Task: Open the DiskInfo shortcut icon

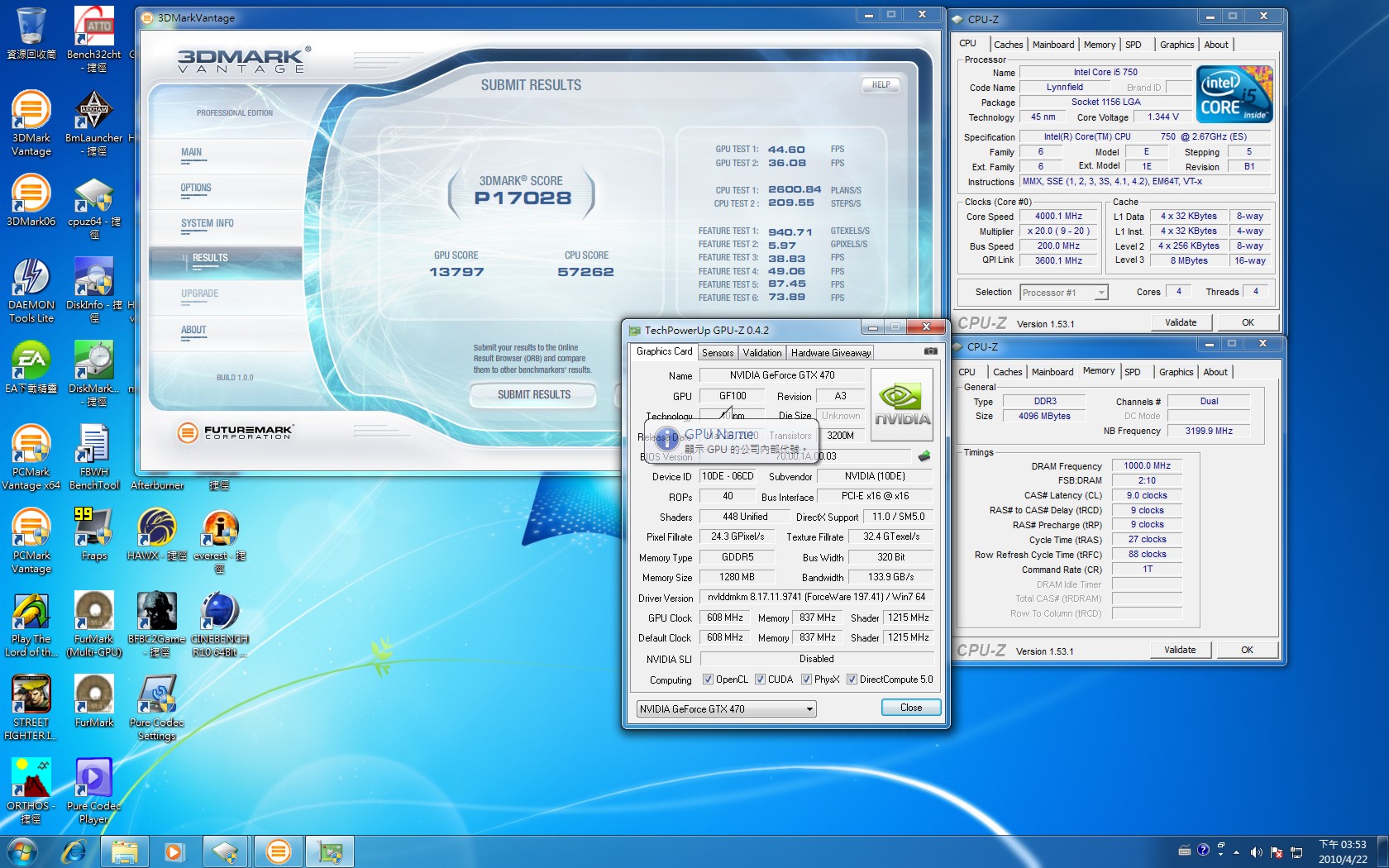Action: tap(94, 290)
